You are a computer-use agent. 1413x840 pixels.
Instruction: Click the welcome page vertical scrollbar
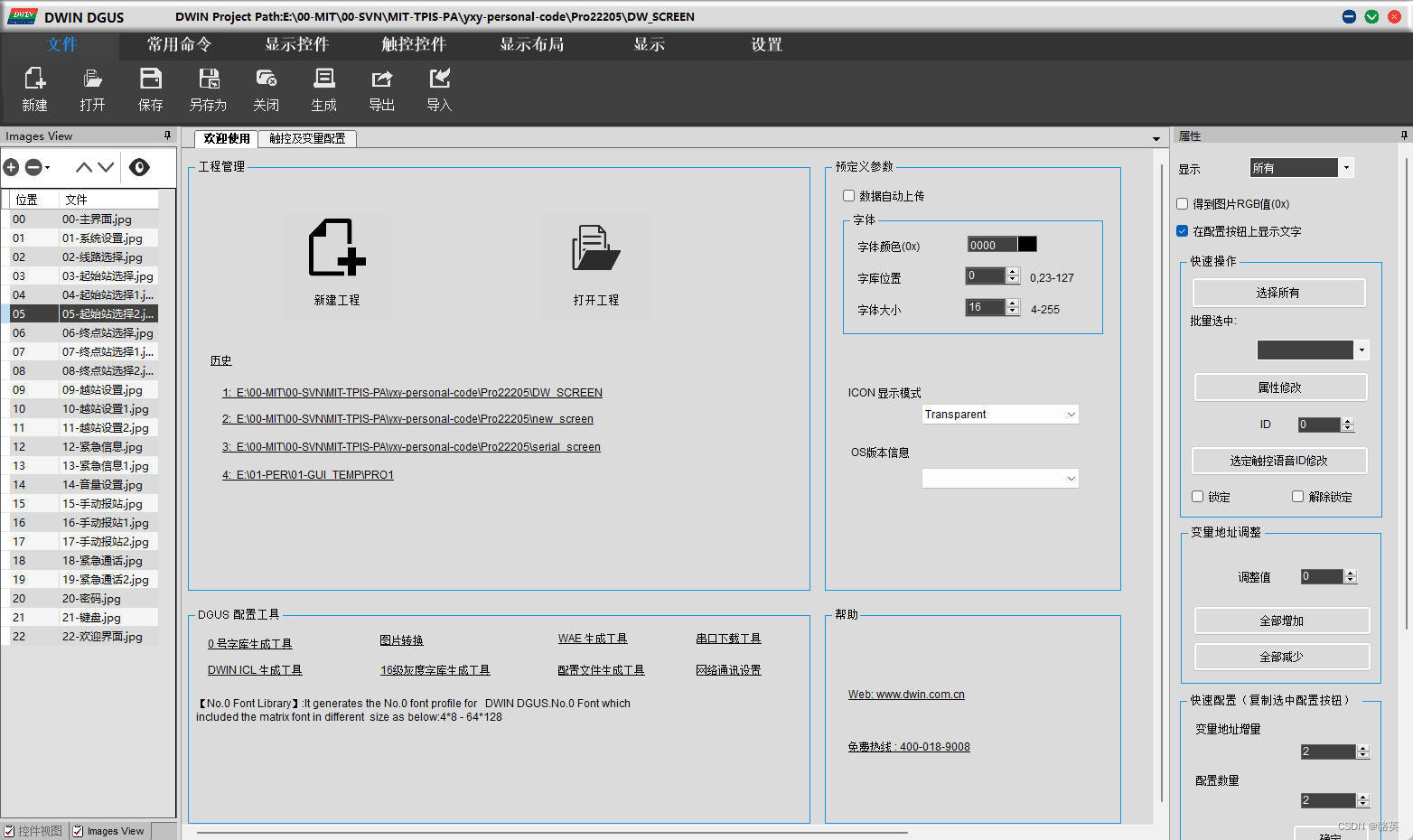(1161, 483)
